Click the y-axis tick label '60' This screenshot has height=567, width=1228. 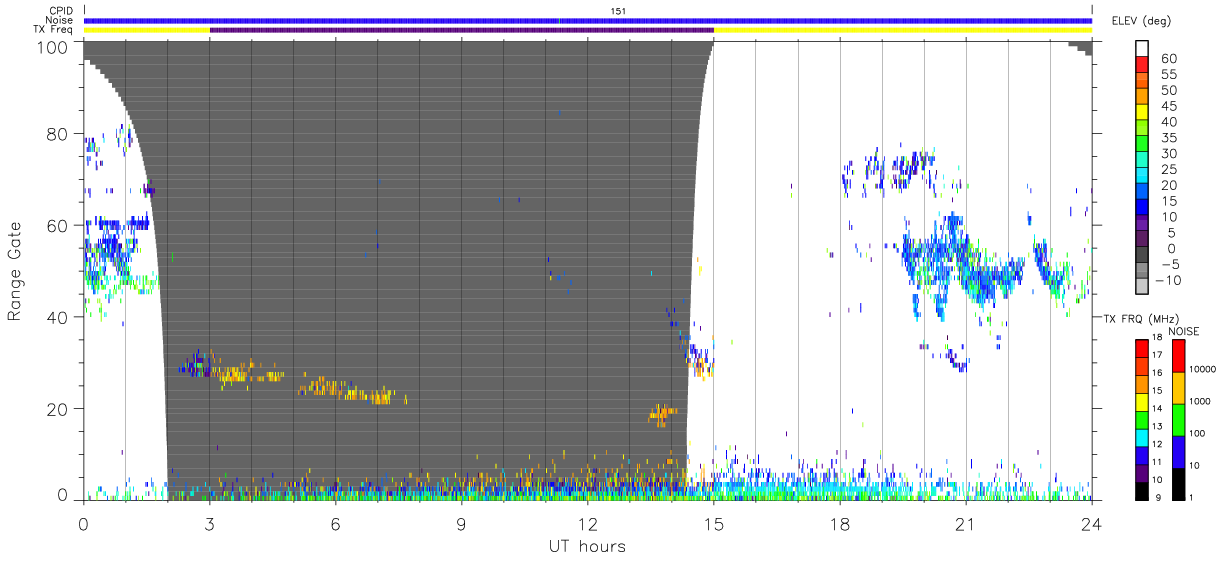(x=58, y=226)
